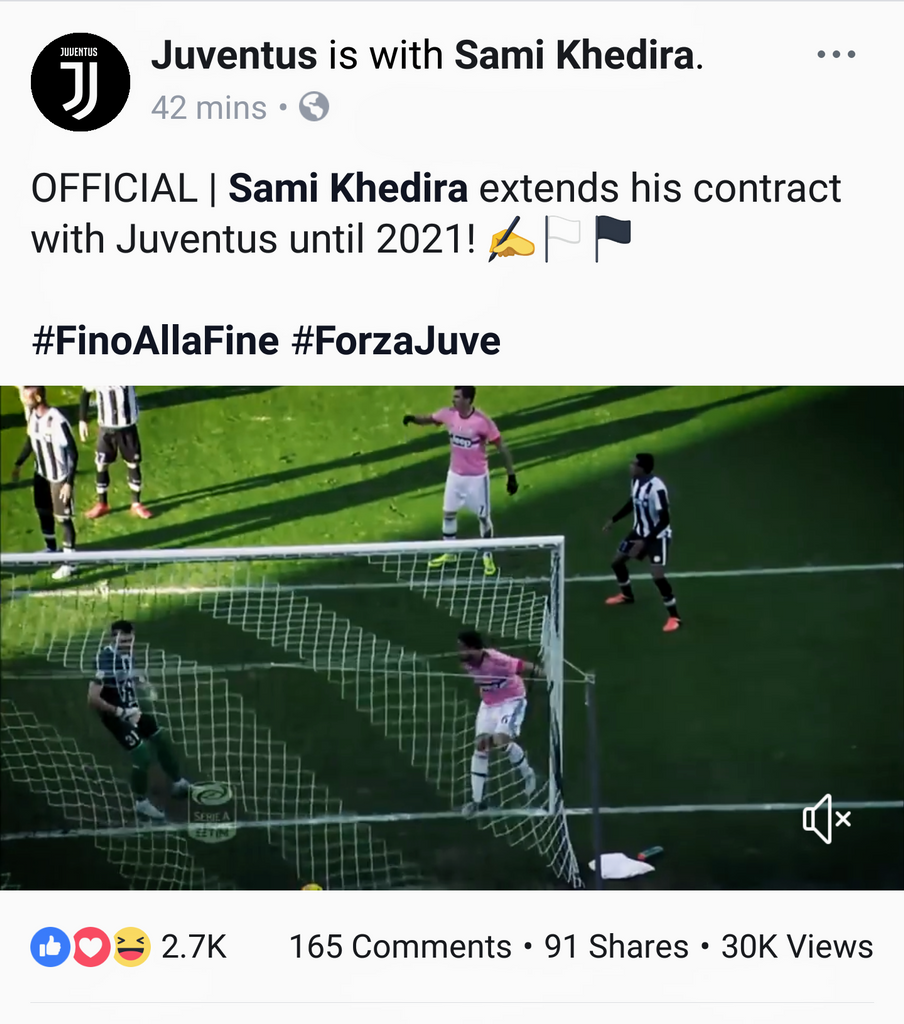Open the Juventus profile picture logo

[80, 82]
